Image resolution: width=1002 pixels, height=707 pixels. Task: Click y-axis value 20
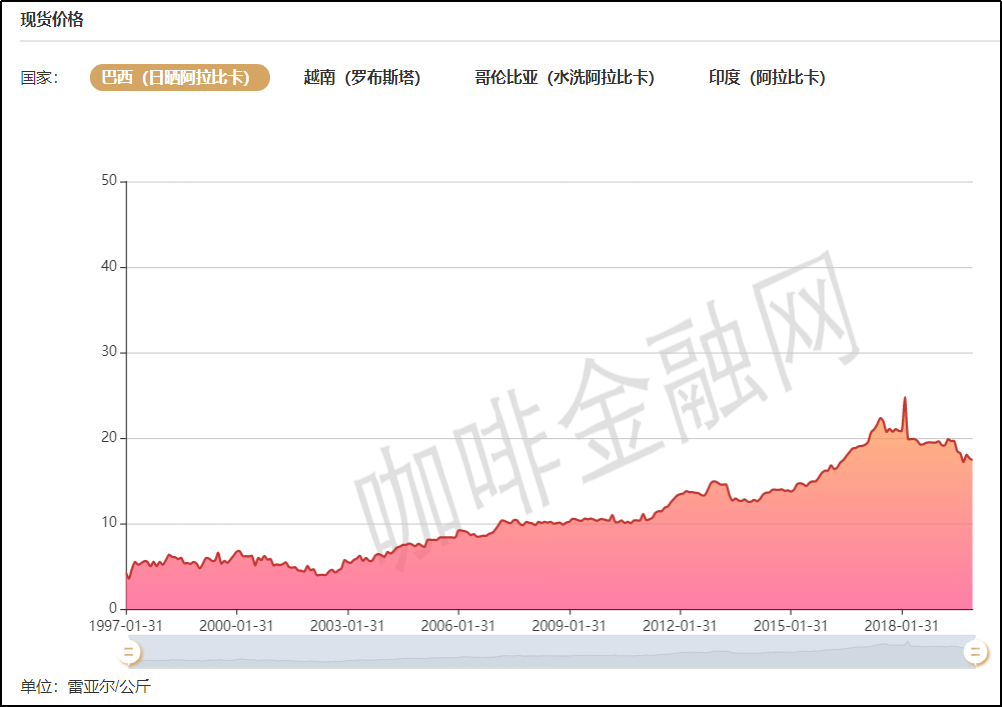click(x=109, y=437)
